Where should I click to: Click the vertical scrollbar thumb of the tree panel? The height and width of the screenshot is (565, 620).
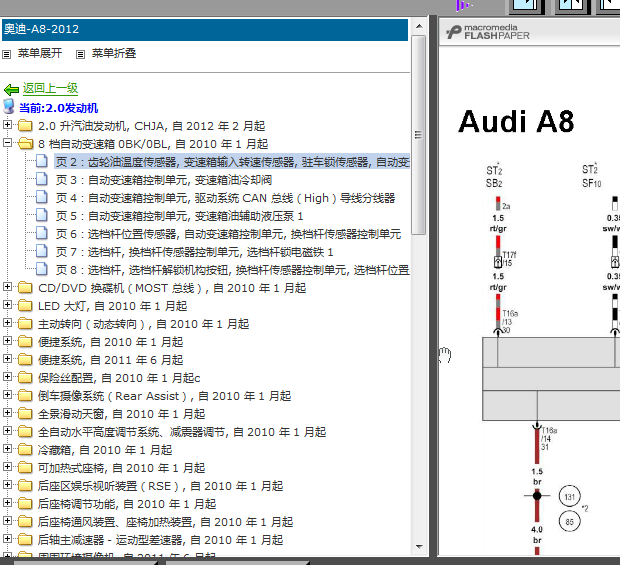(x=419, y=135)
